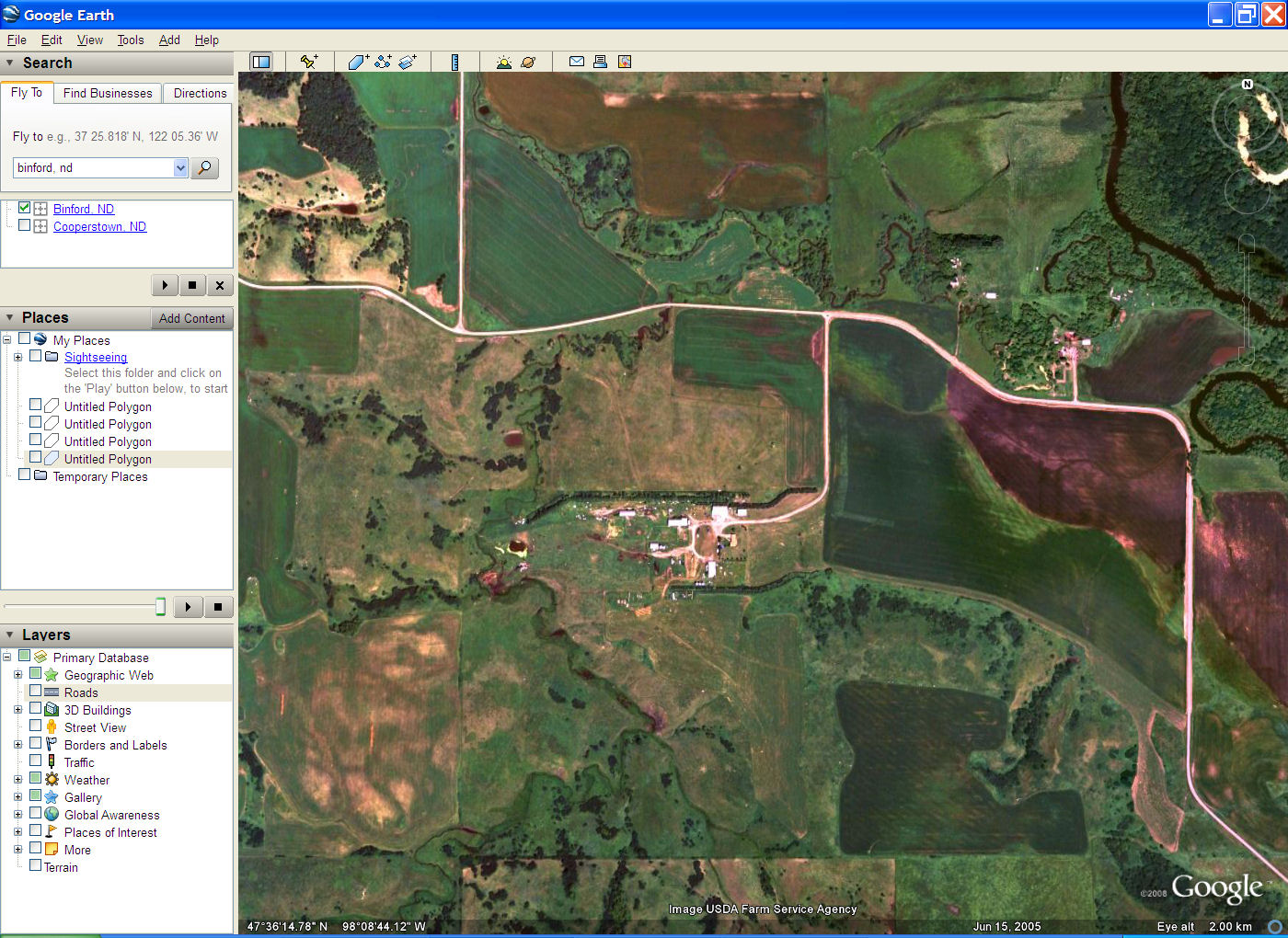This screenshot has width=1288, height=938.
Task: View in Google Maps icon
Action: click(625, 62)
